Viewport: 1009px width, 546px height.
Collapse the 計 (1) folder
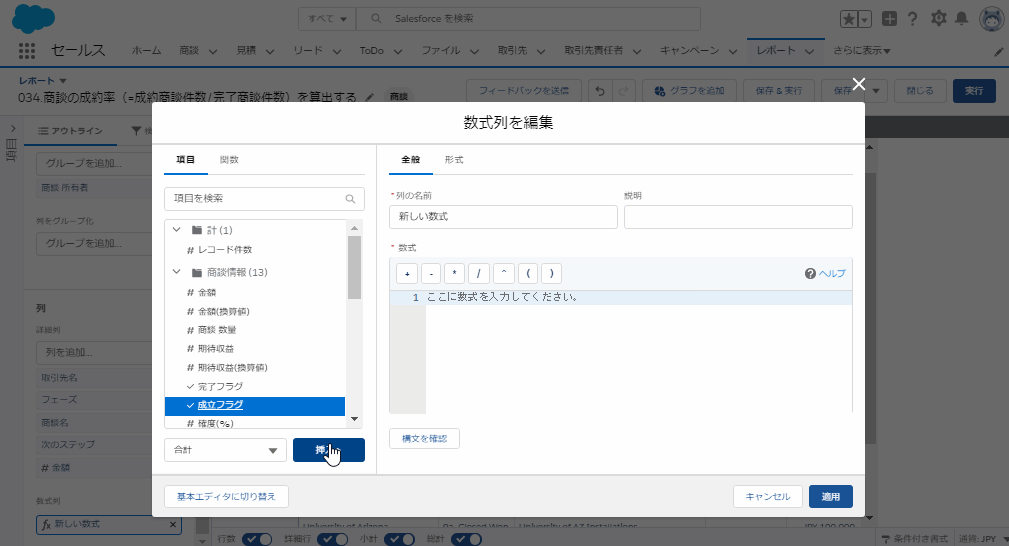coord(177,230)
